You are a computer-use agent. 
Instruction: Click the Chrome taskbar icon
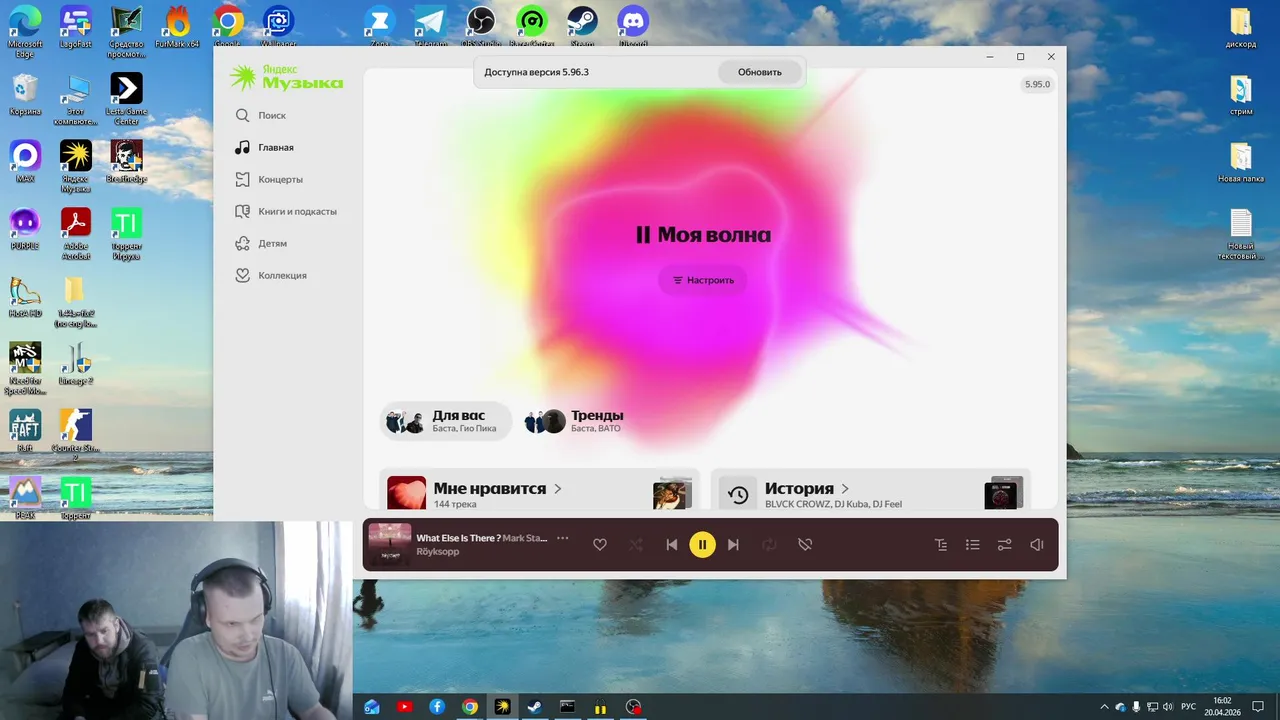point(470,707)
